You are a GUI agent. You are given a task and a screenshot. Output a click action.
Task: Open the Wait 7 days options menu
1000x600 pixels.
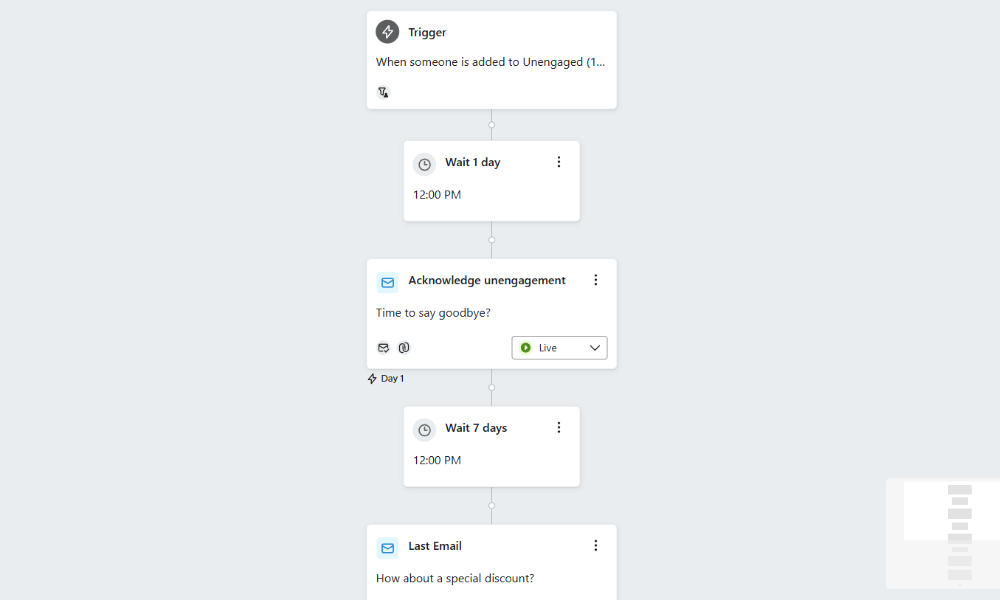click(559, 428)
